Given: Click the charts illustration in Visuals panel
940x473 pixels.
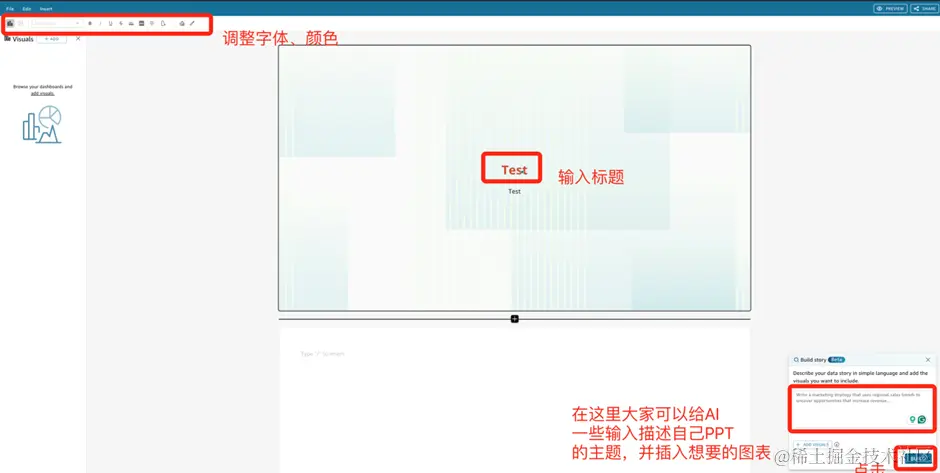Looking at the screenshot, I should pos(42,124).
